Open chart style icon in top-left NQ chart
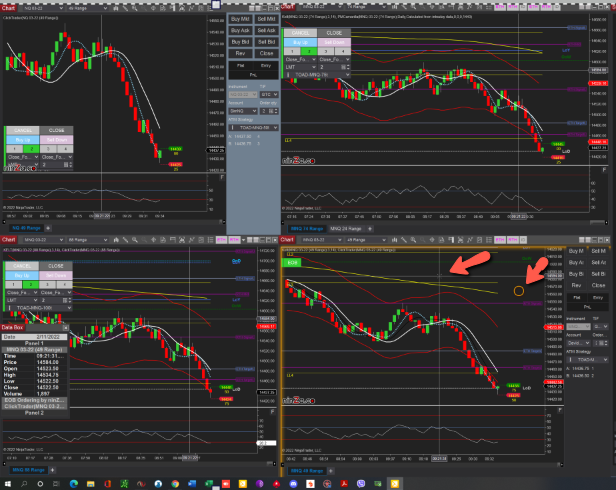 click(116, 8)
